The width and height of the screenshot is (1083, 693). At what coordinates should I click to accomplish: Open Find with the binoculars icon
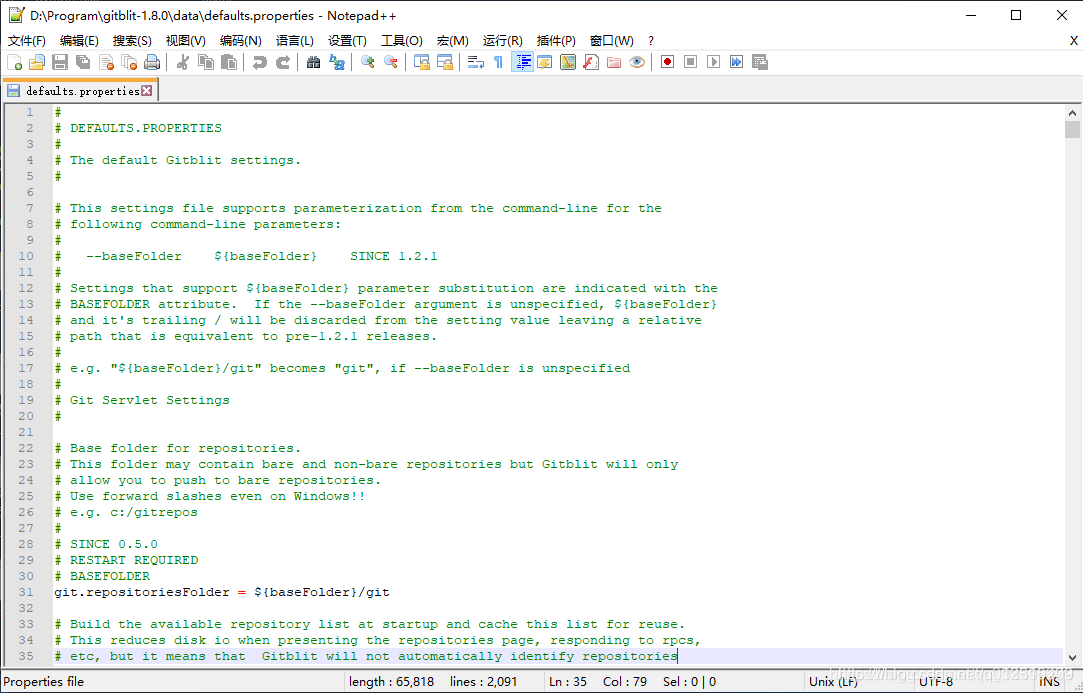(314, 62)
